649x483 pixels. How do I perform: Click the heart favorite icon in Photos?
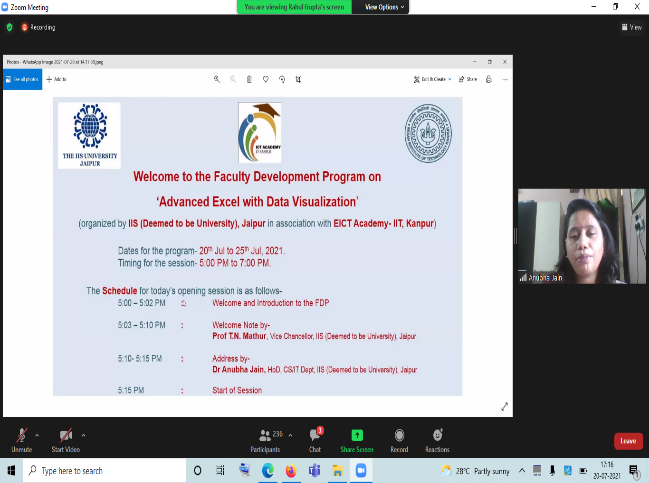pyautogui.click(x=265, y=78)
